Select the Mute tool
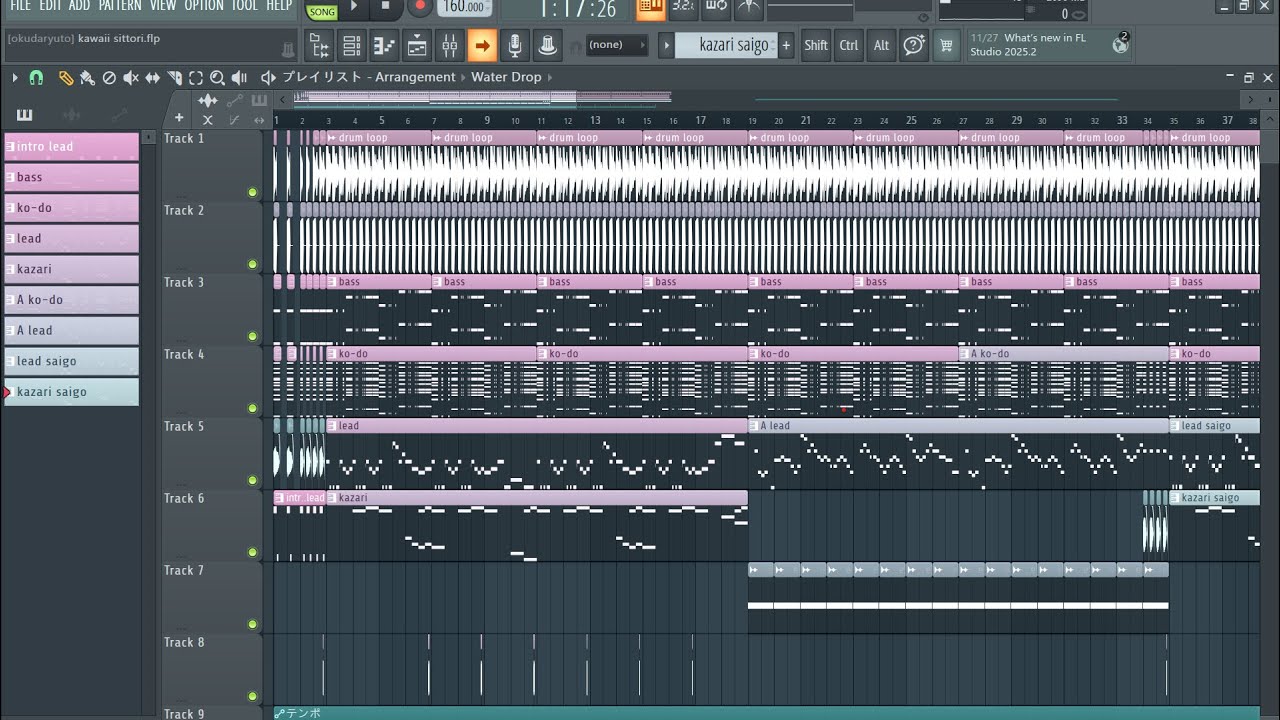Screen dimensions: 1280x720 pos(131,77)
